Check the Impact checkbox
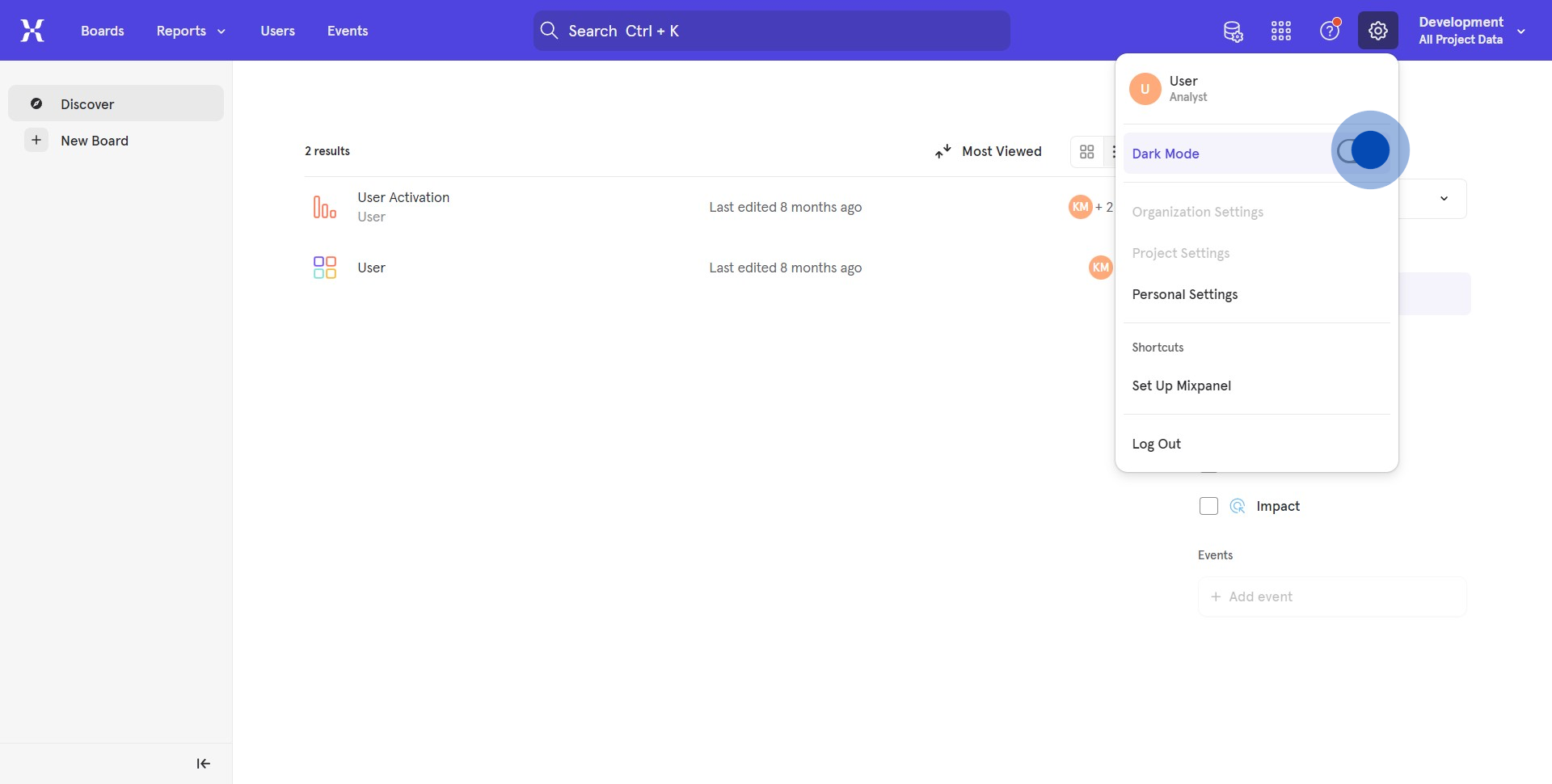 tap(1208, 506)
